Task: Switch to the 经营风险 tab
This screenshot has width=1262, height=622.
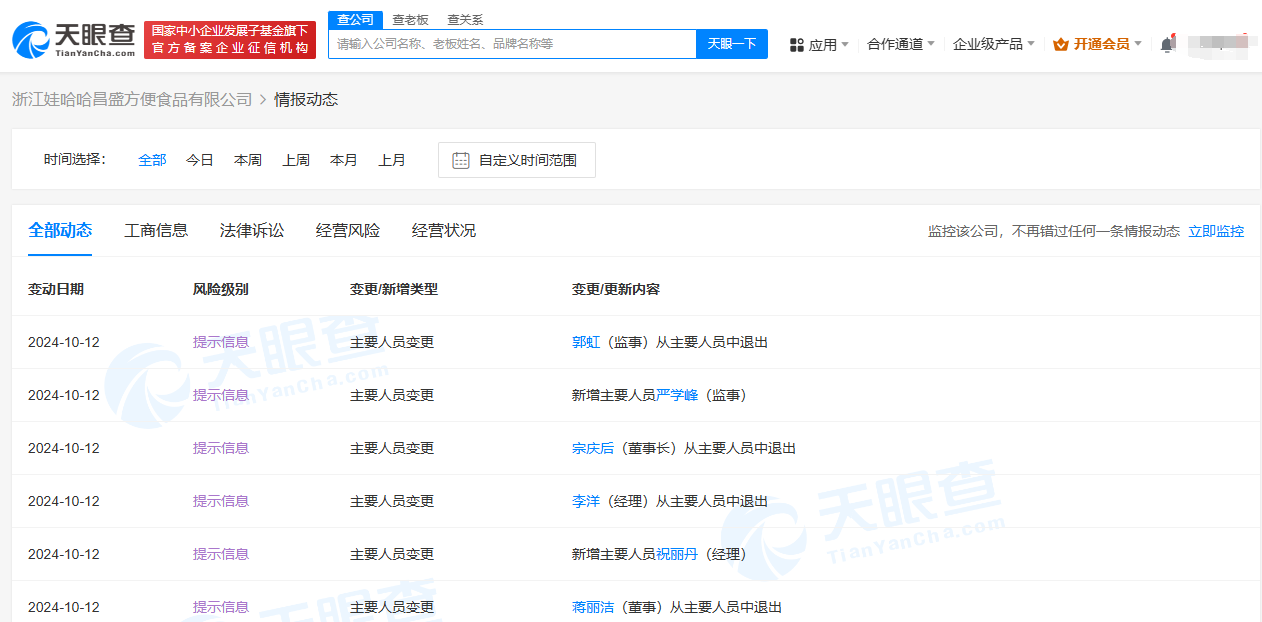Action: coord(348,230)
